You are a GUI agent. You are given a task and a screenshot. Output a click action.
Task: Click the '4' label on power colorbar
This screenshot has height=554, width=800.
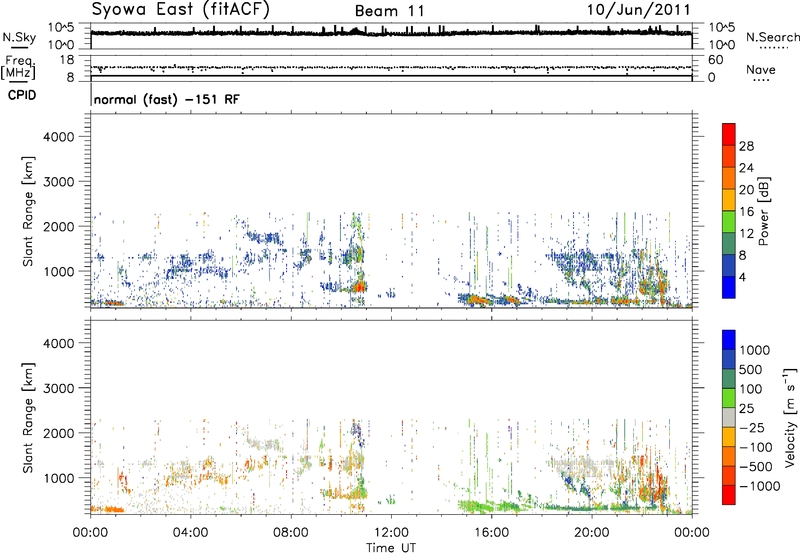click(742, 278)
